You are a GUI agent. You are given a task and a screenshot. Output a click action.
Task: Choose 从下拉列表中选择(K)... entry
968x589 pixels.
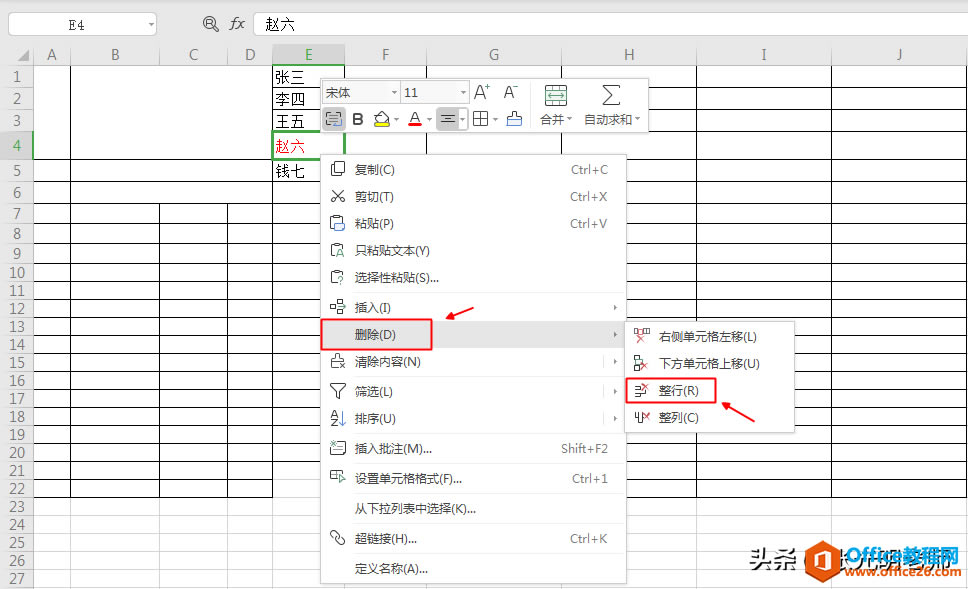(x=473, y=509)
